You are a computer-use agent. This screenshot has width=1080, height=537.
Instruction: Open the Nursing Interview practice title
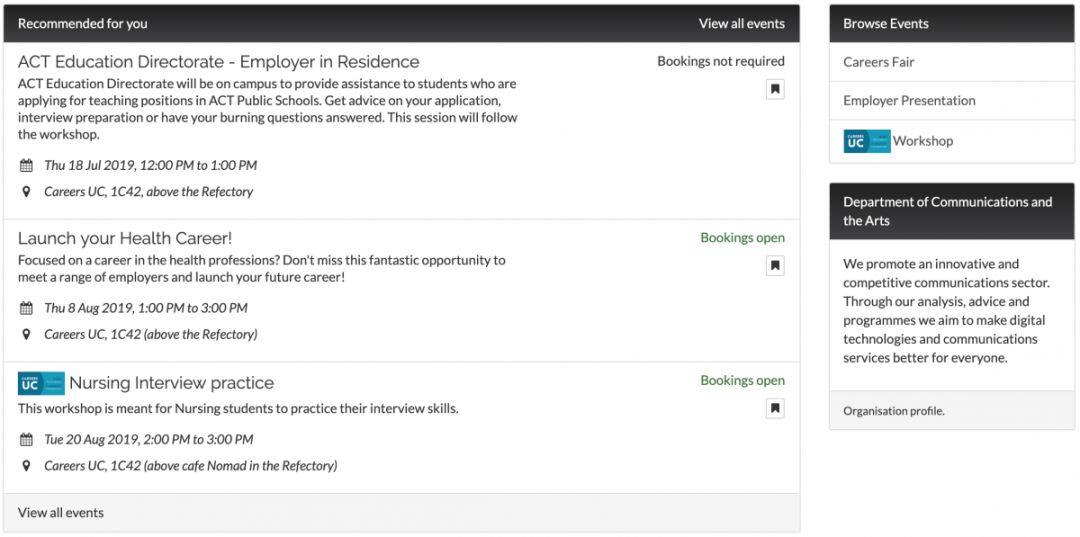[172, 383]
